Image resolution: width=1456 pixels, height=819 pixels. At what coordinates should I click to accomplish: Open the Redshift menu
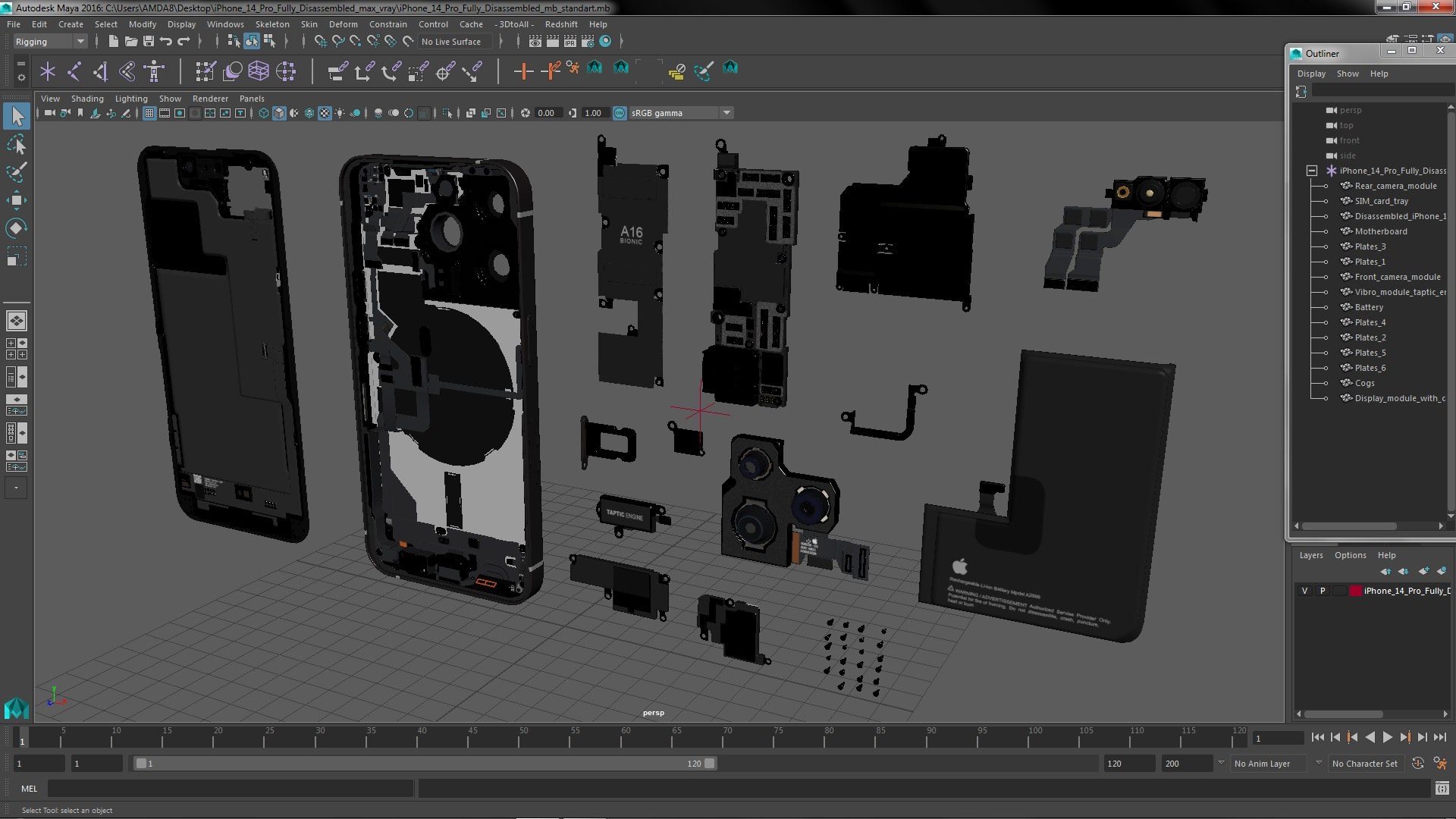tap(561, 24)
